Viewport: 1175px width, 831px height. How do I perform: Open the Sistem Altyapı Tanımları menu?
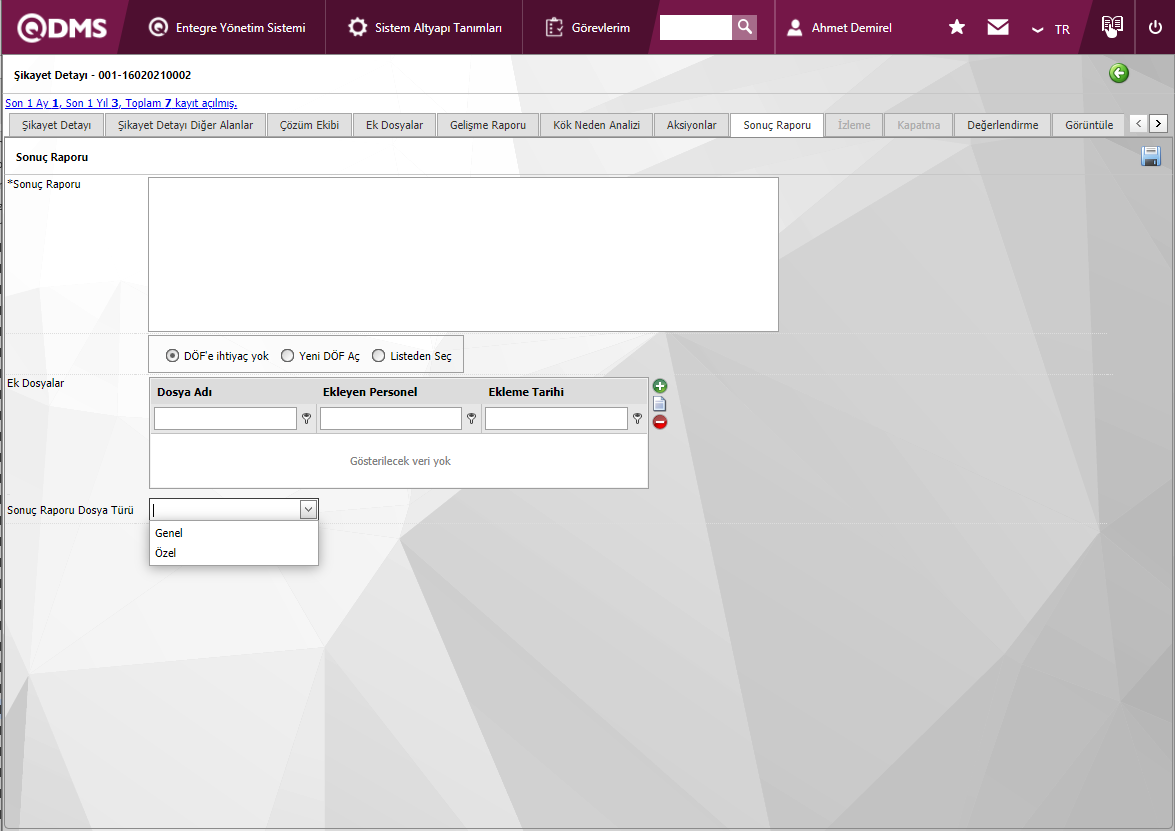[425, 28]
